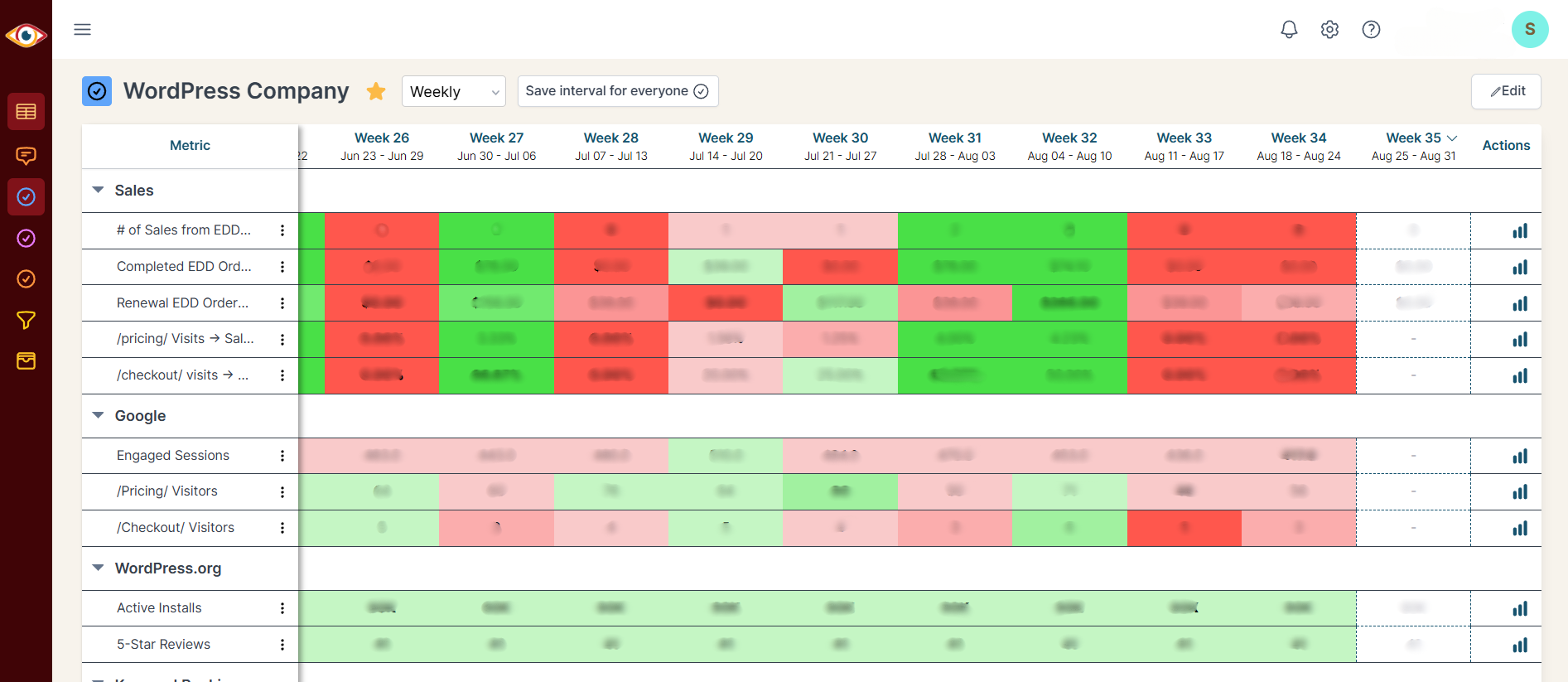
Task: Open options menu for /Pricing/ Visitors
Action: pos(282,492)
